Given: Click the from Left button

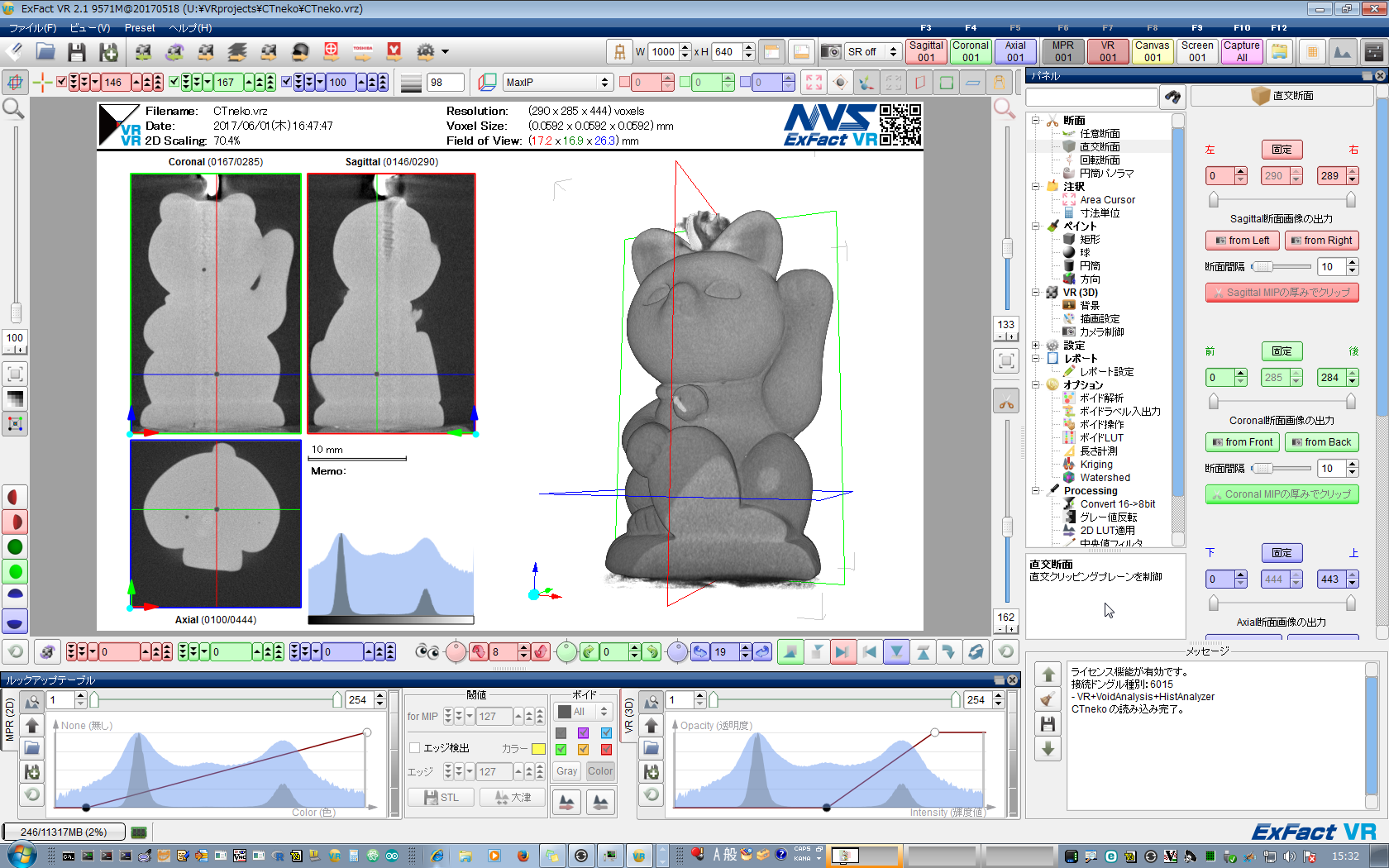Looking at the screenshot, I should click(x=1243, y=241).
